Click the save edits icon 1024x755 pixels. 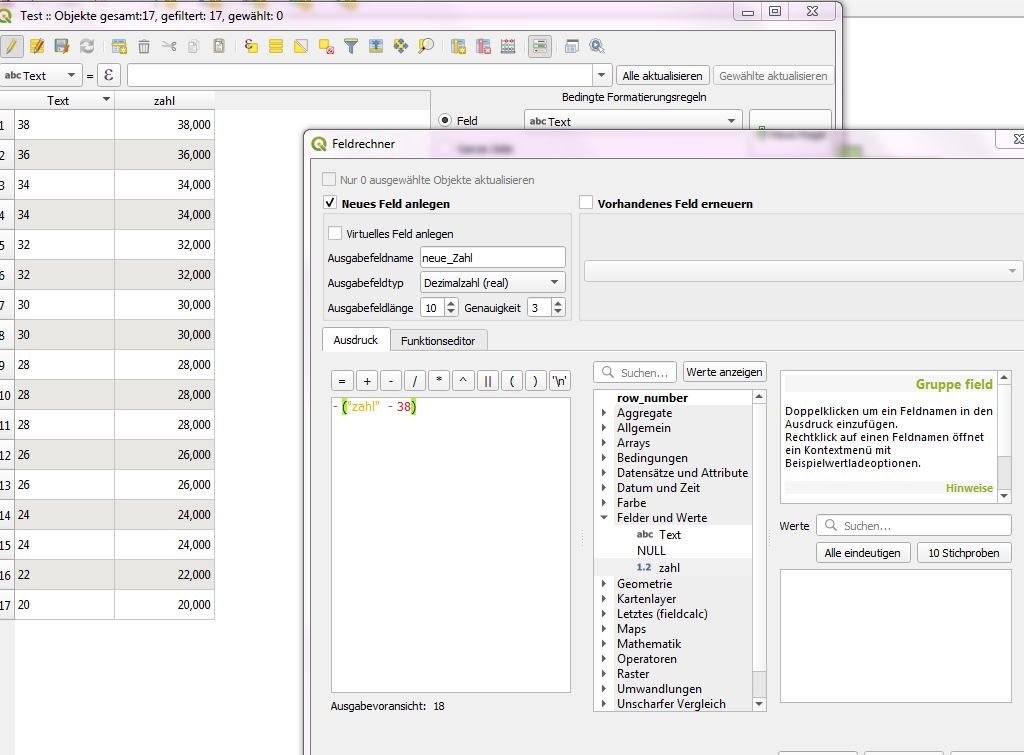pos(62,46)
